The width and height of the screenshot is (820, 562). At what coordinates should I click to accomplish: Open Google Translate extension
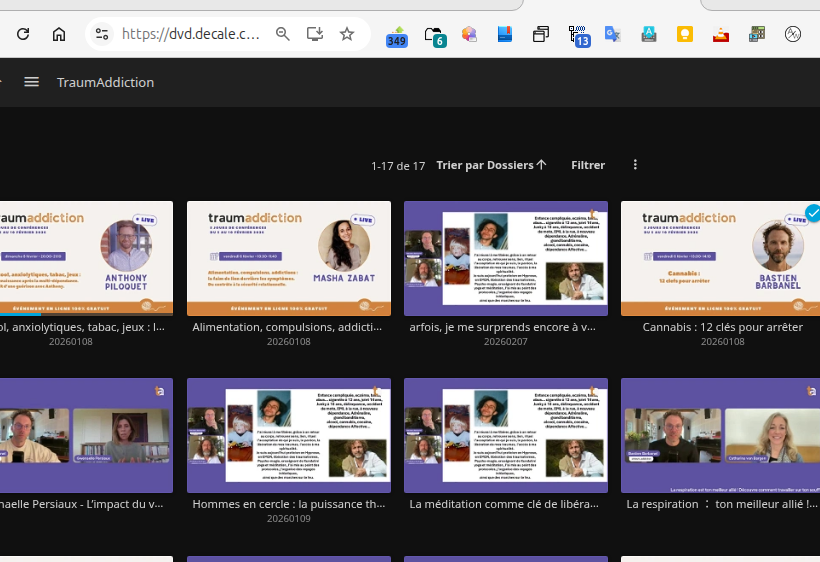tap(613, 35)
